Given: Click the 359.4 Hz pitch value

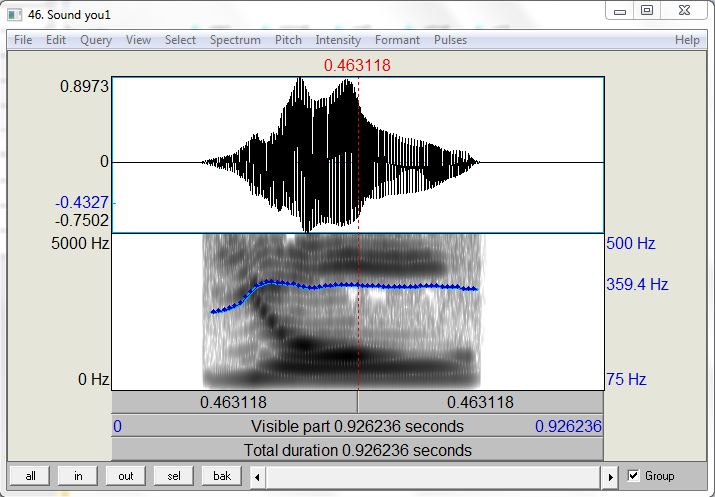Looking at the screenshot, I should 637,285.
